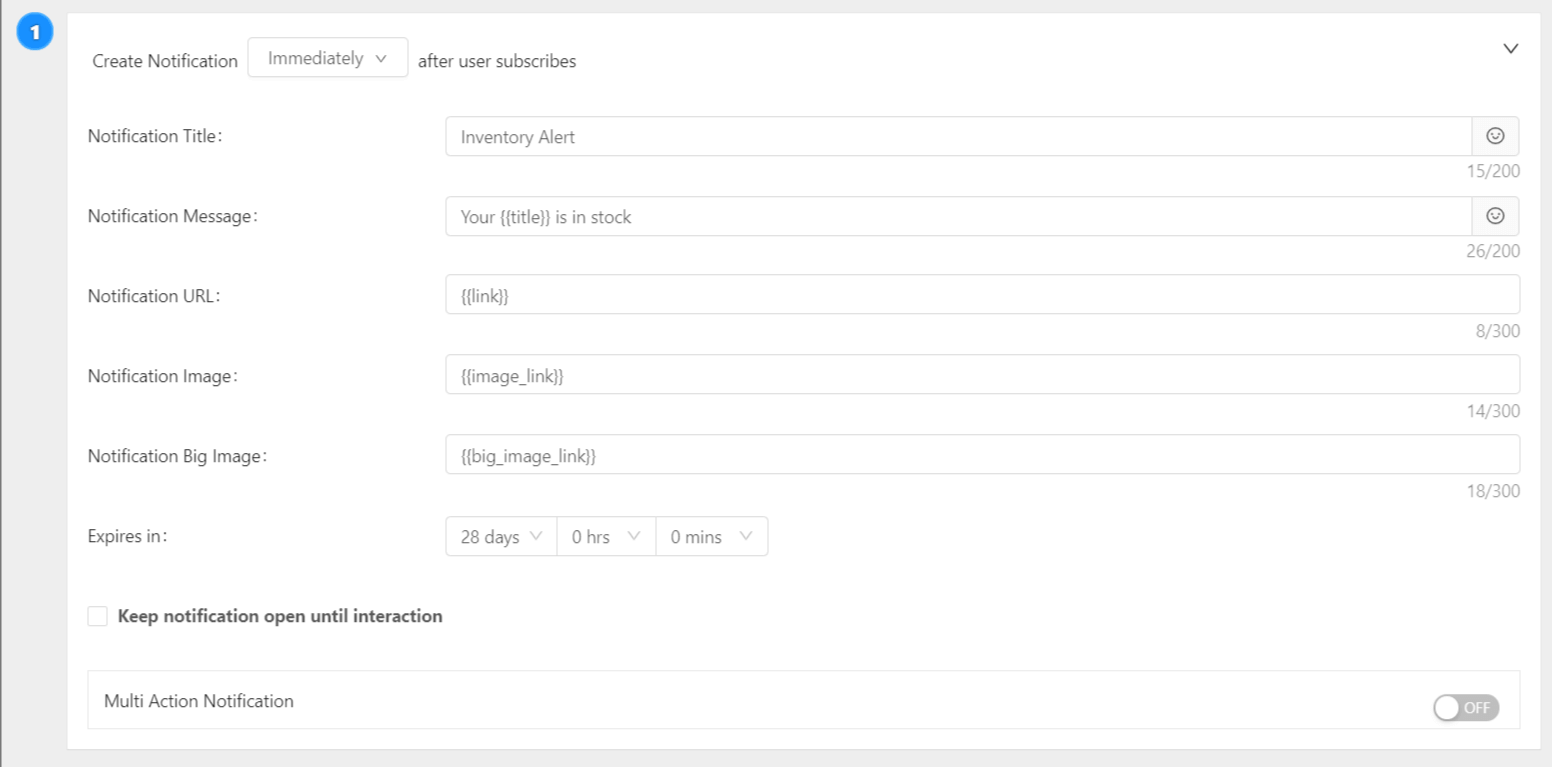Collapse section 1 using the top-right chevron

1511,47
